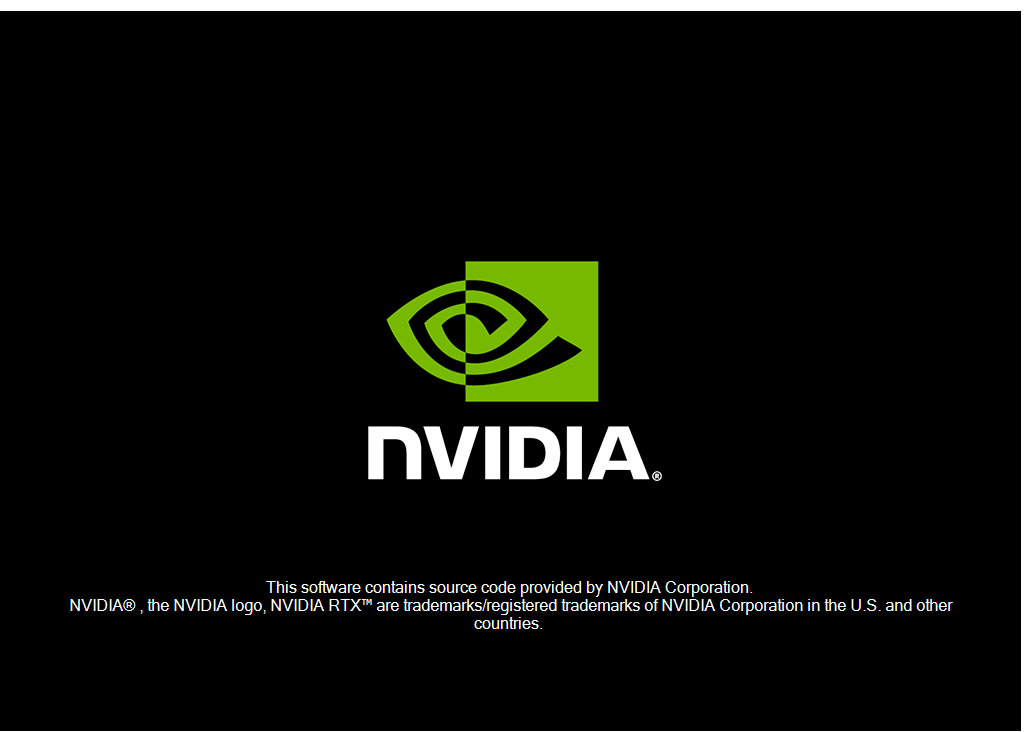Click the letter 'V' in the NVIDIA wordmark
This screenshot has width=1027, height=732.
tap(451, 453)
